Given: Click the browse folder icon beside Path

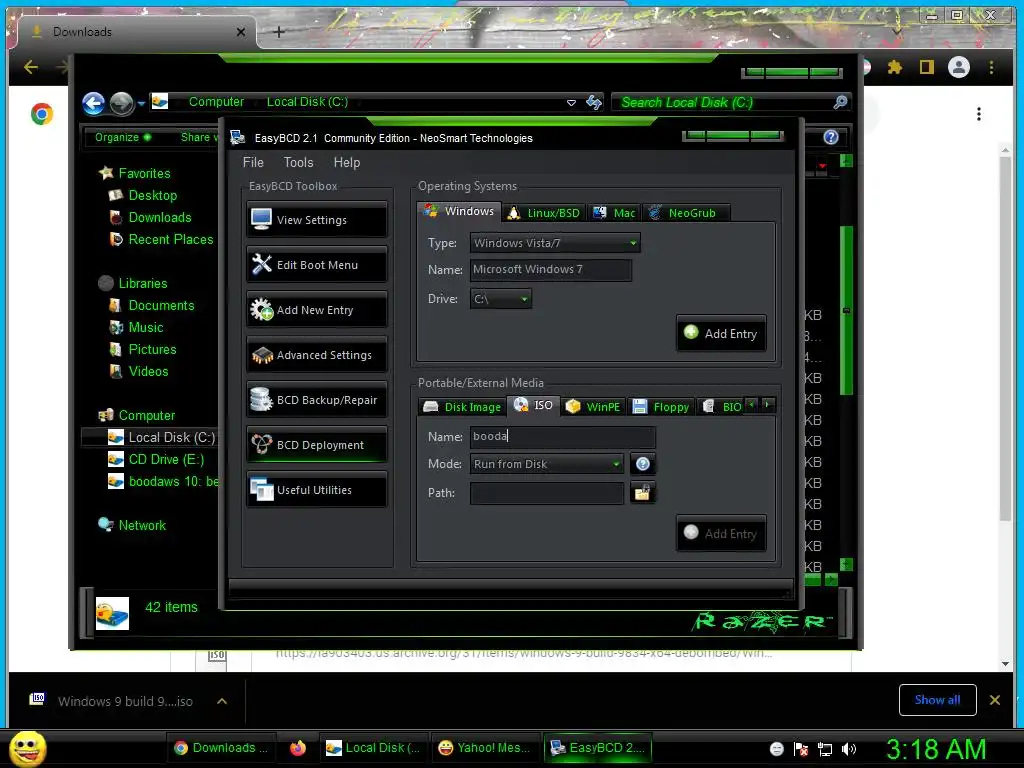Looking at the screenshot, I should 643,492.
